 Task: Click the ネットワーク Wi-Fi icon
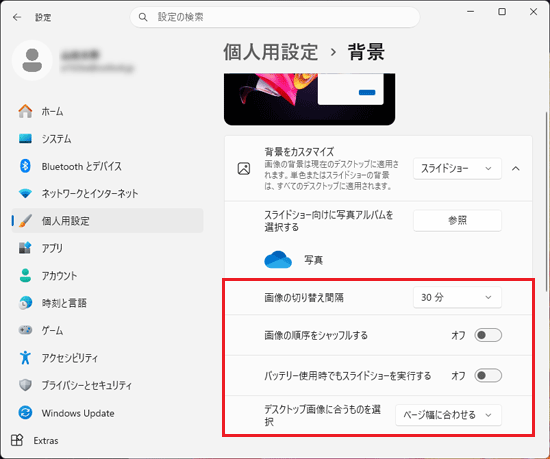(x=25, y=193)
